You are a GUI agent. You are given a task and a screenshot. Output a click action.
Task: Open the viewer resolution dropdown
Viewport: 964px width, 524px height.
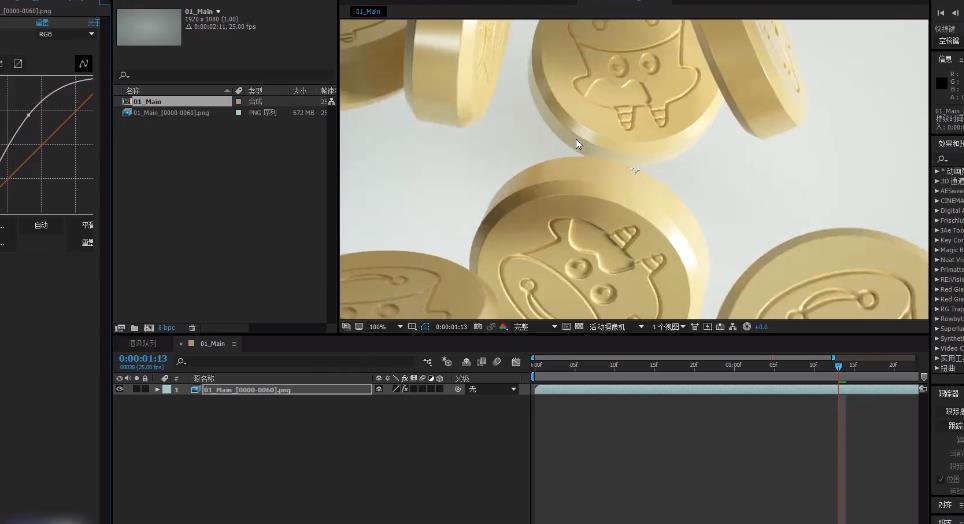[x=535, y=327]
